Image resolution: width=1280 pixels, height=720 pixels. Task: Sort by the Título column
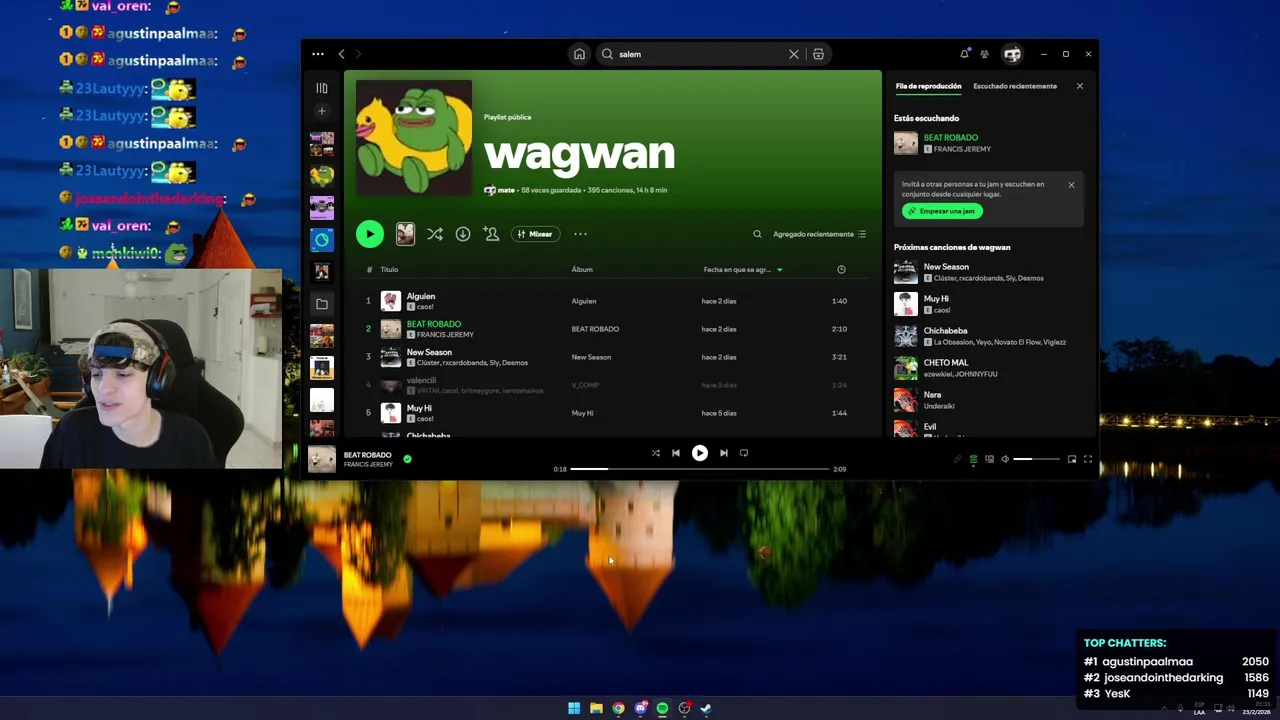(389, 269)
